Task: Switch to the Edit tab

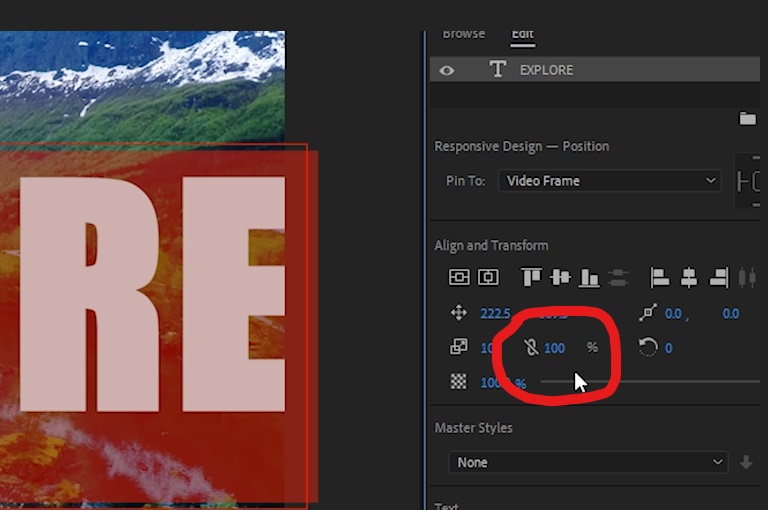Action: (x=522, y=34)
